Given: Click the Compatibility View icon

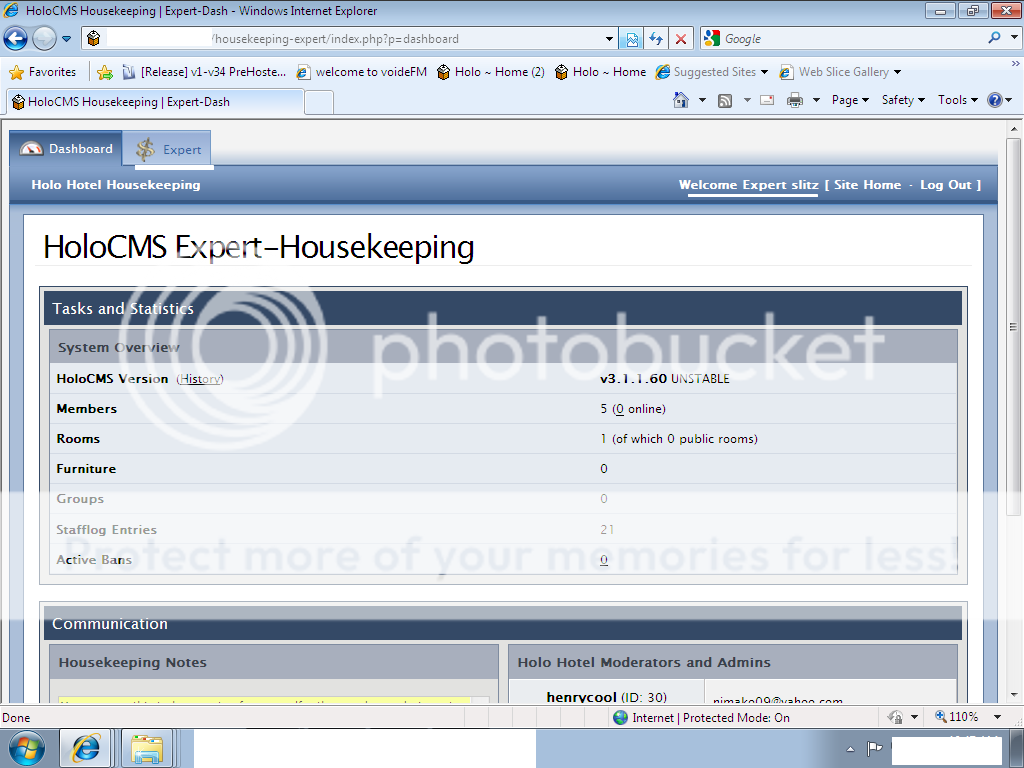Looking at the screenshot, I should [632, 39].
